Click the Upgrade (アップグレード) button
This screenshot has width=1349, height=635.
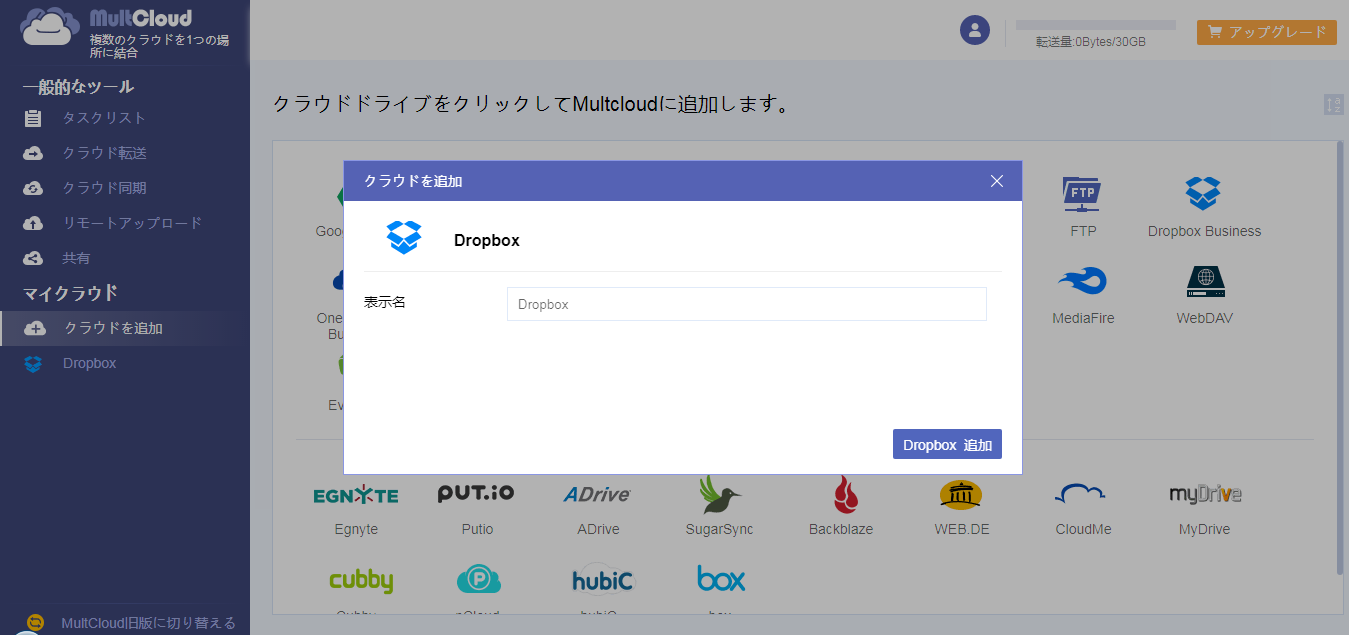click(1266, 32)
